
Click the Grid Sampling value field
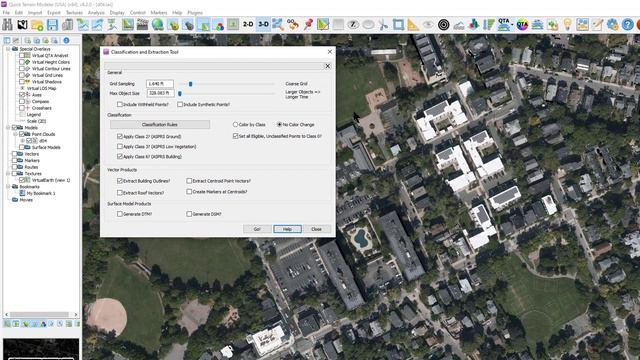click(x=160, y=84)
